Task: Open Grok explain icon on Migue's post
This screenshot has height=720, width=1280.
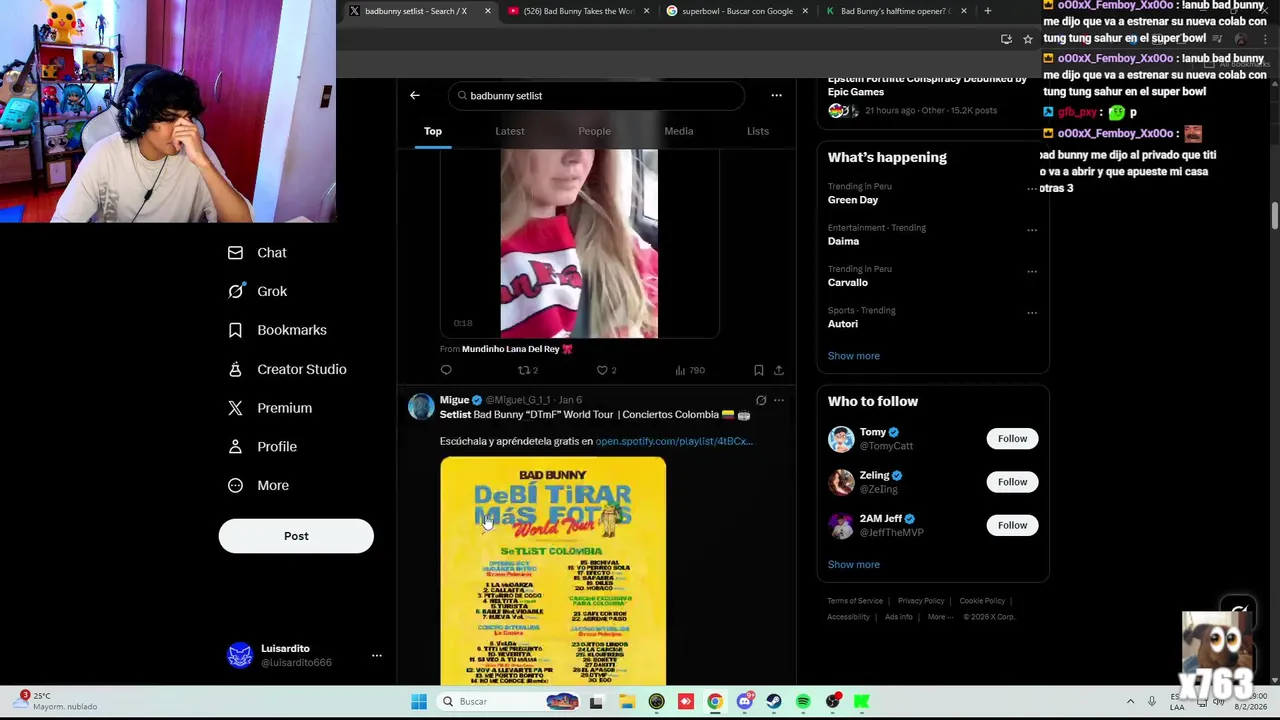Action: tap(761, 400)
